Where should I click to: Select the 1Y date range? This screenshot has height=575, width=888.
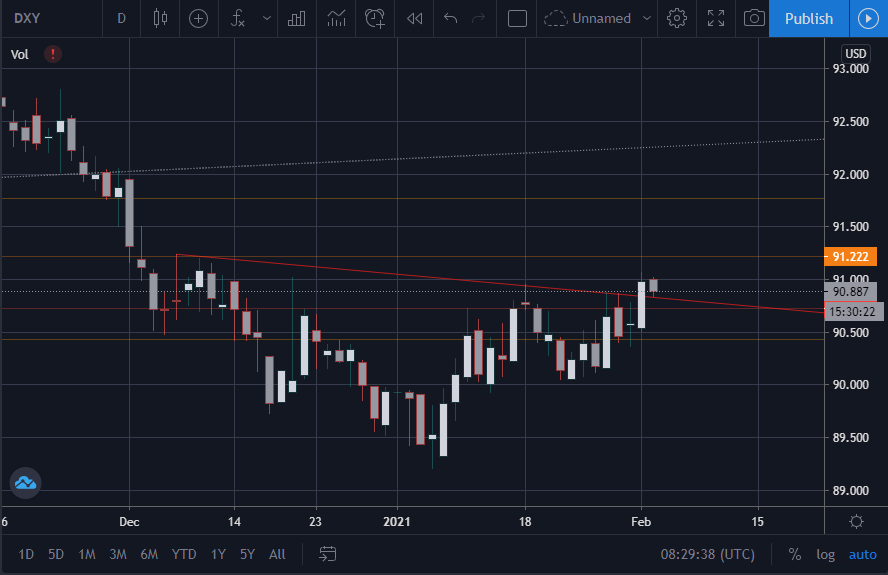[219, 554]
